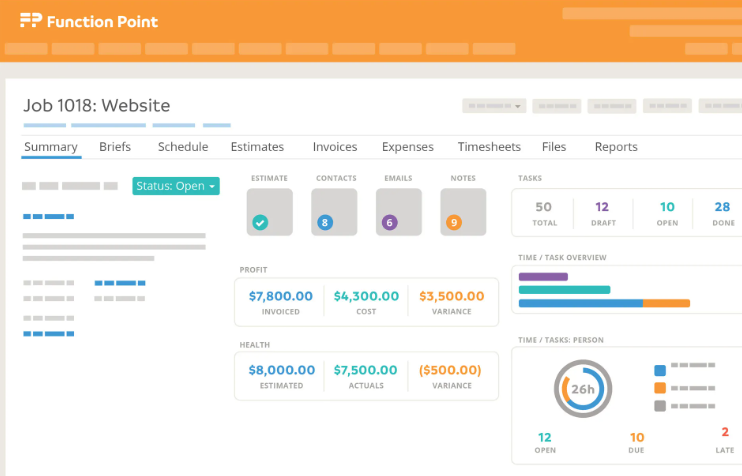Click the $8,000.00 Estimated value
This screenshot has width=742, height=476.
(282, 370)
